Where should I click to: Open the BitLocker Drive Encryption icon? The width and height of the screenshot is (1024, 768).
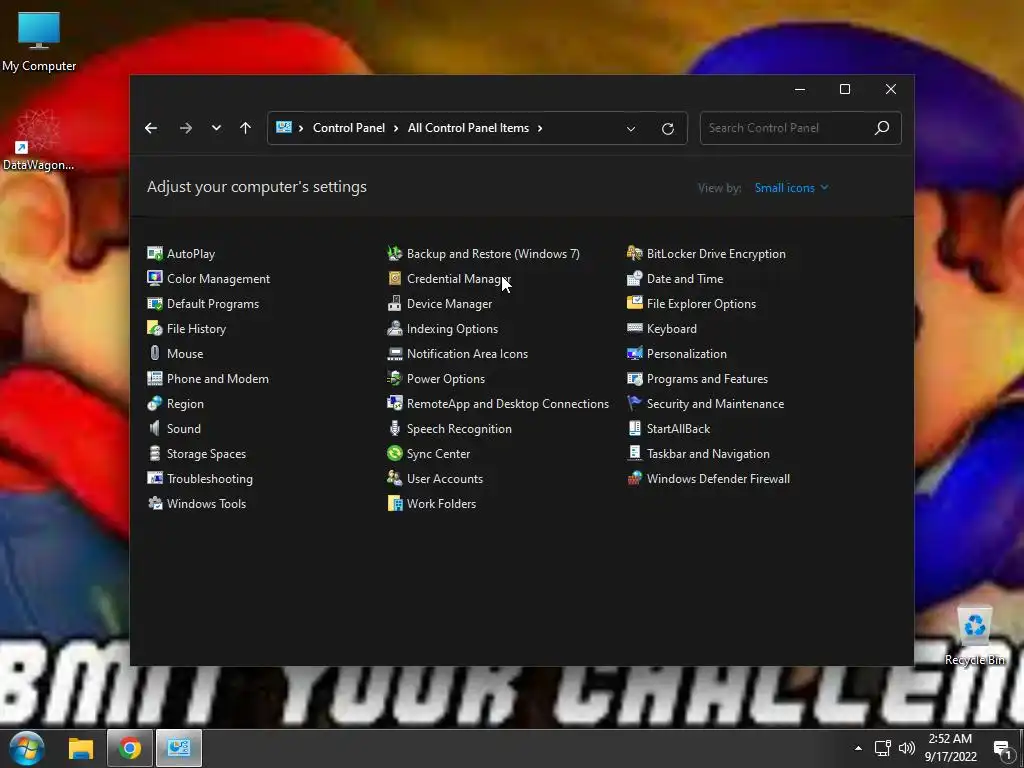click(x=634, y=253)
